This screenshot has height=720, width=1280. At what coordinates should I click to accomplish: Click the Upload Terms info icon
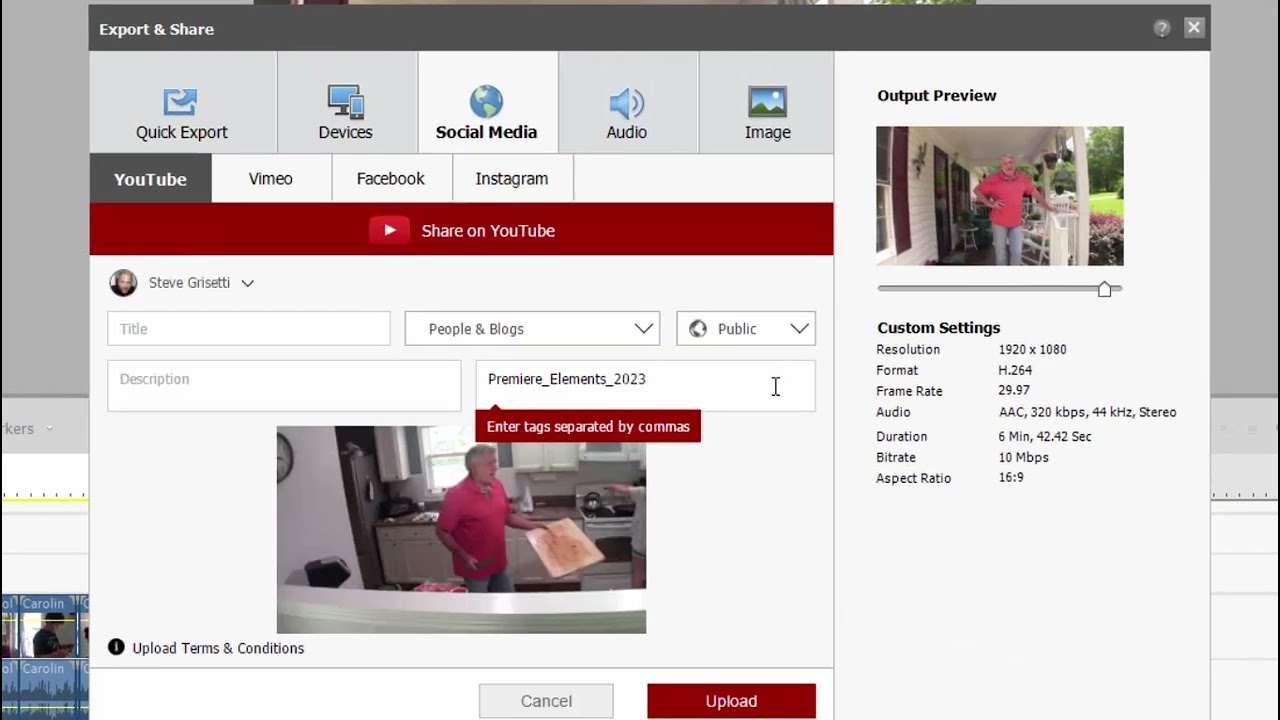(116, 647)
